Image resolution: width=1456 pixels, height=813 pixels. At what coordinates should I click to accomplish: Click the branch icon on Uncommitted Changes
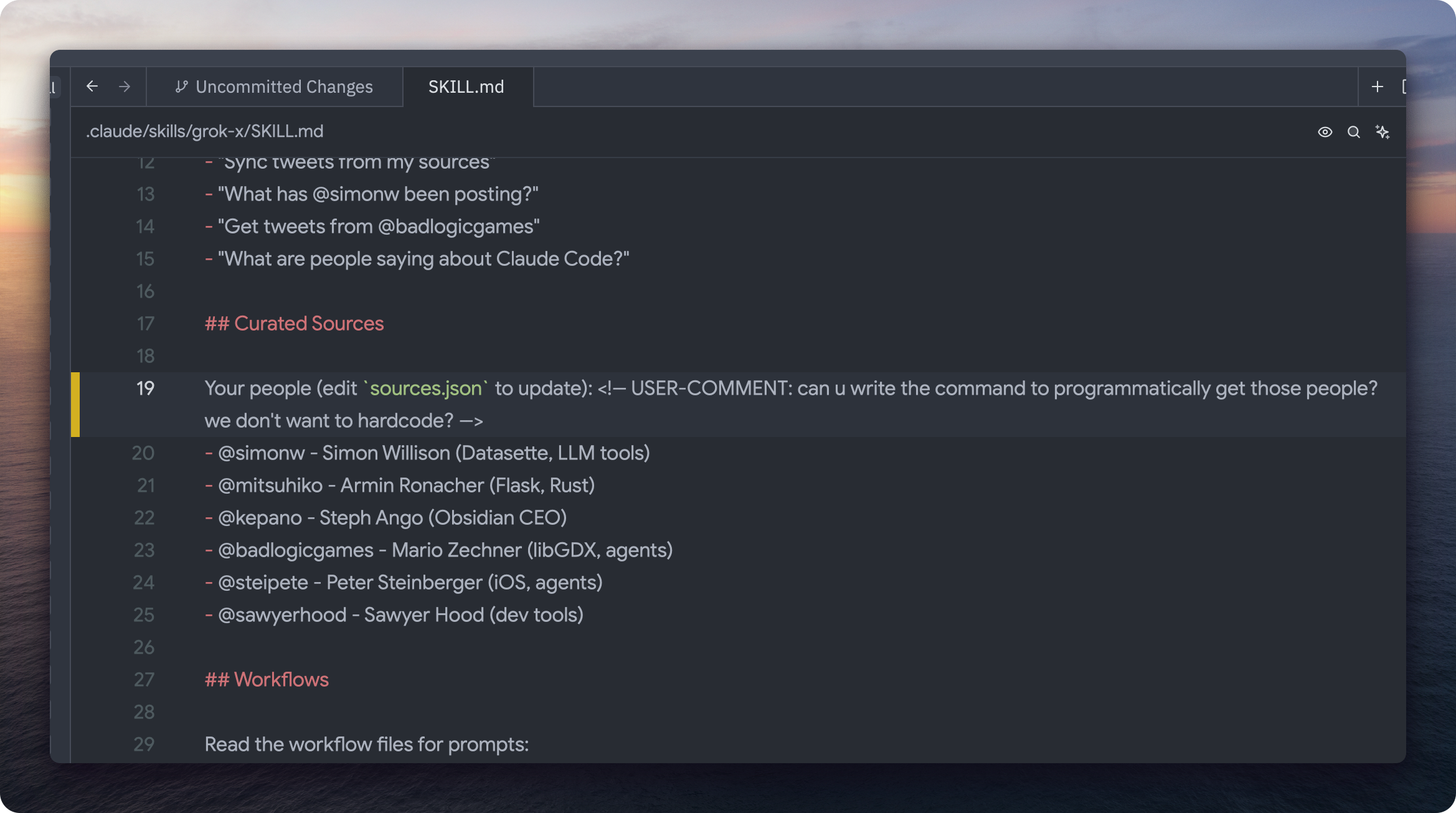[181, 87]
